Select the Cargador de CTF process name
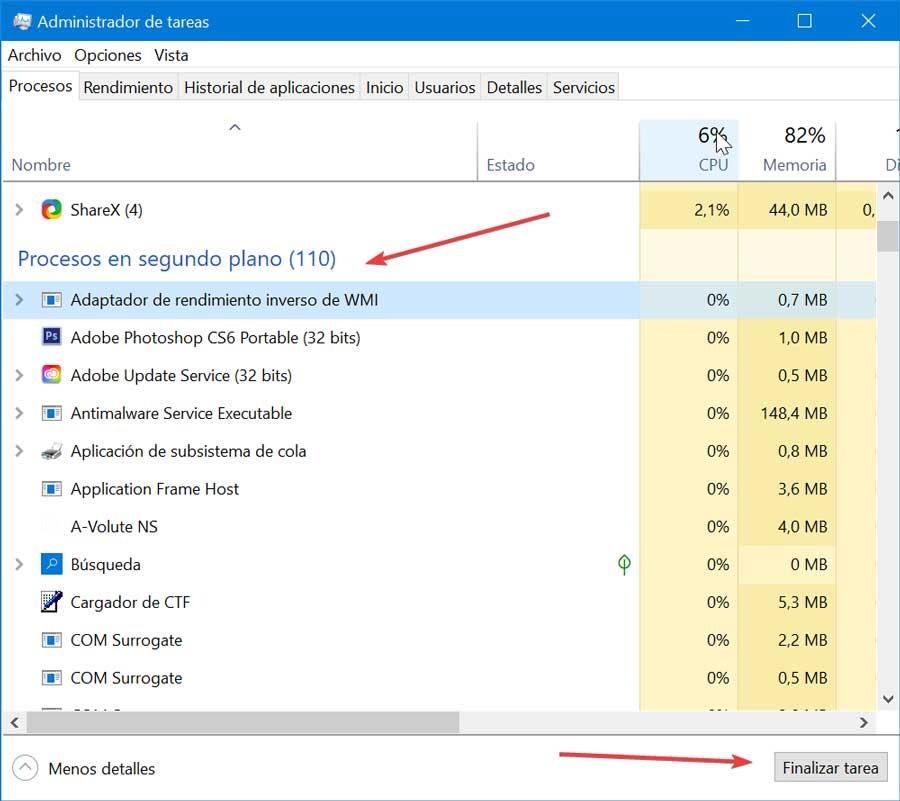Viewport: 900px width, 801px height. 130,602
